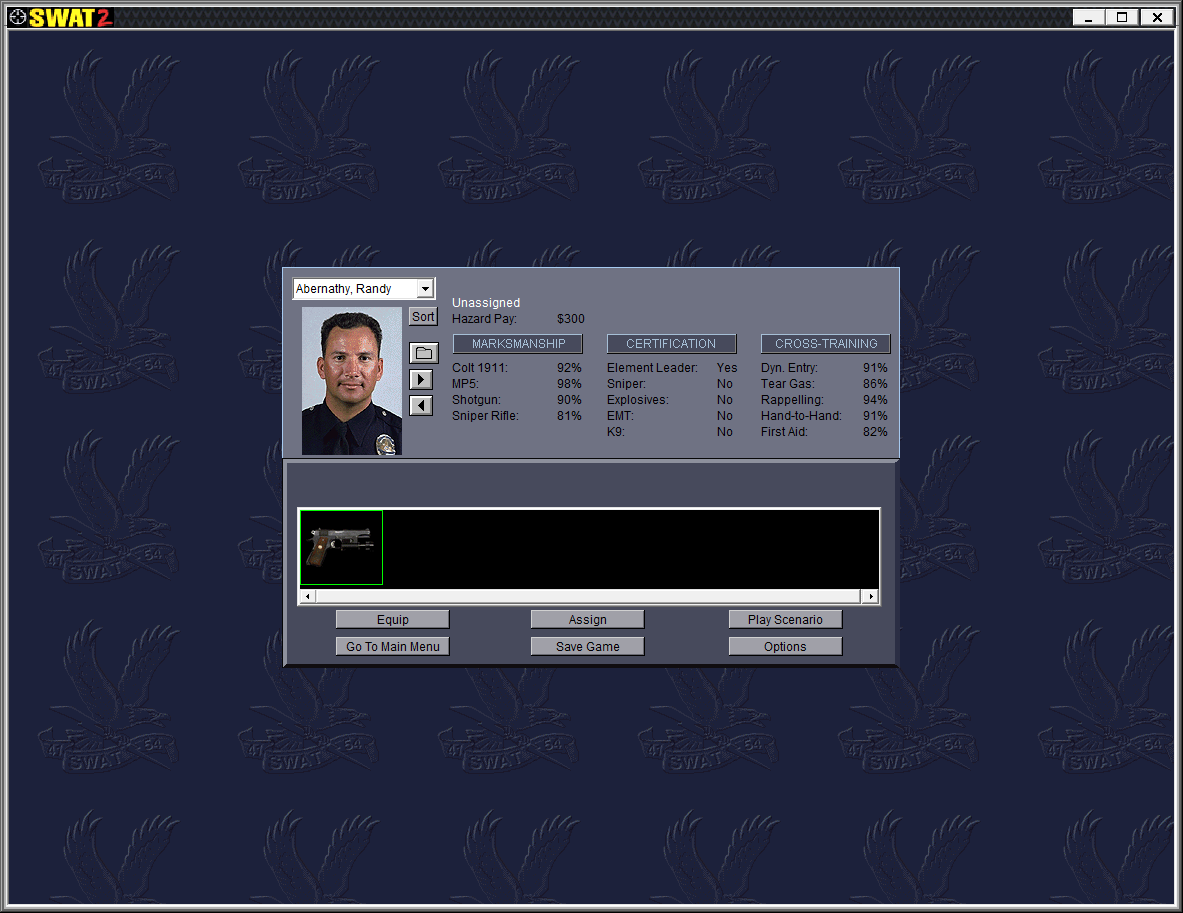This screenshot has height=913, width=1183.
Task: Open the CERTIFICATION section
Action: [x=671, y=344]
